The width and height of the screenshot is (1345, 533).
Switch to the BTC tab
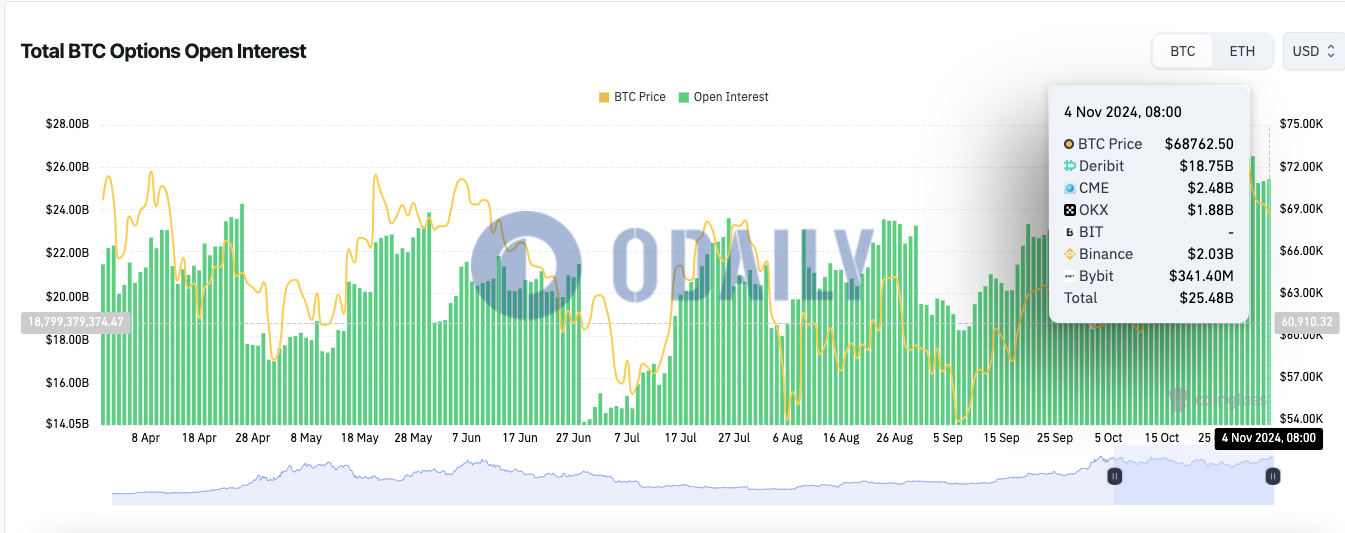coord(1183,51)
